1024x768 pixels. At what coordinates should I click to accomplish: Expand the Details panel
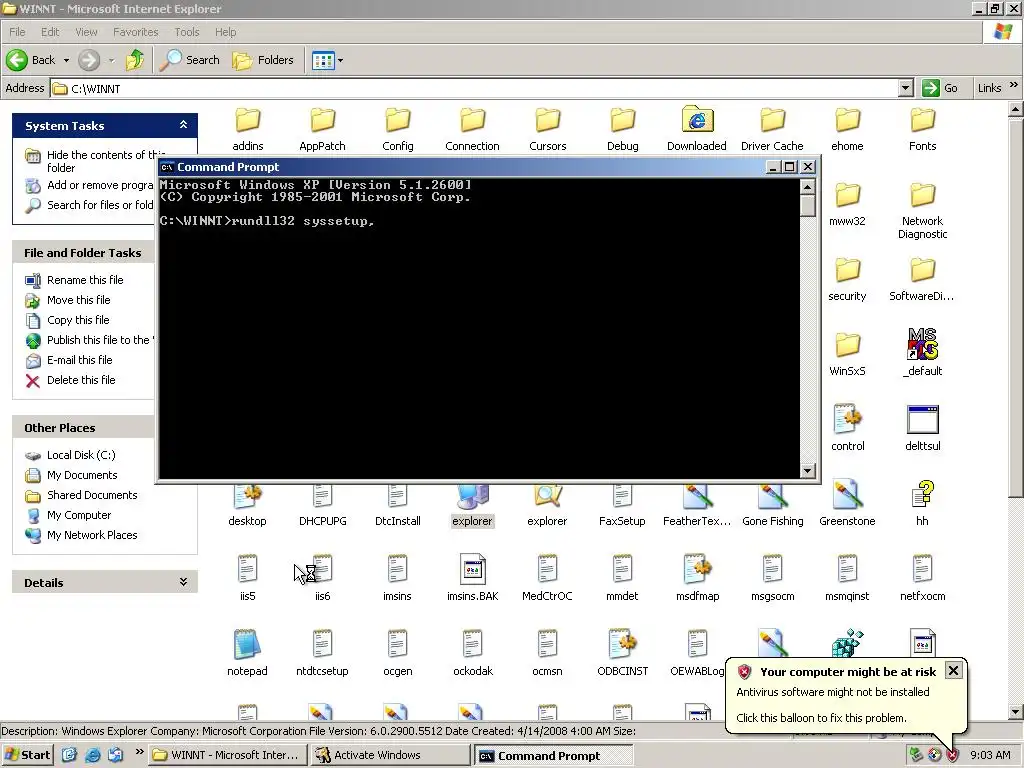click(x=184, y=582)
